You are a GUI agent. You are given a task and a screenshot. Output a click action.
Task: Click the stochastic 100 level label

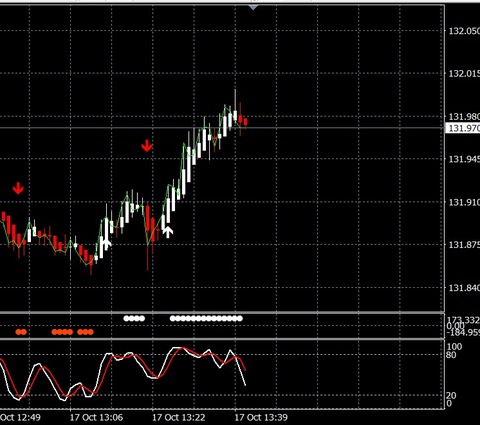click(x=454, y=347)
